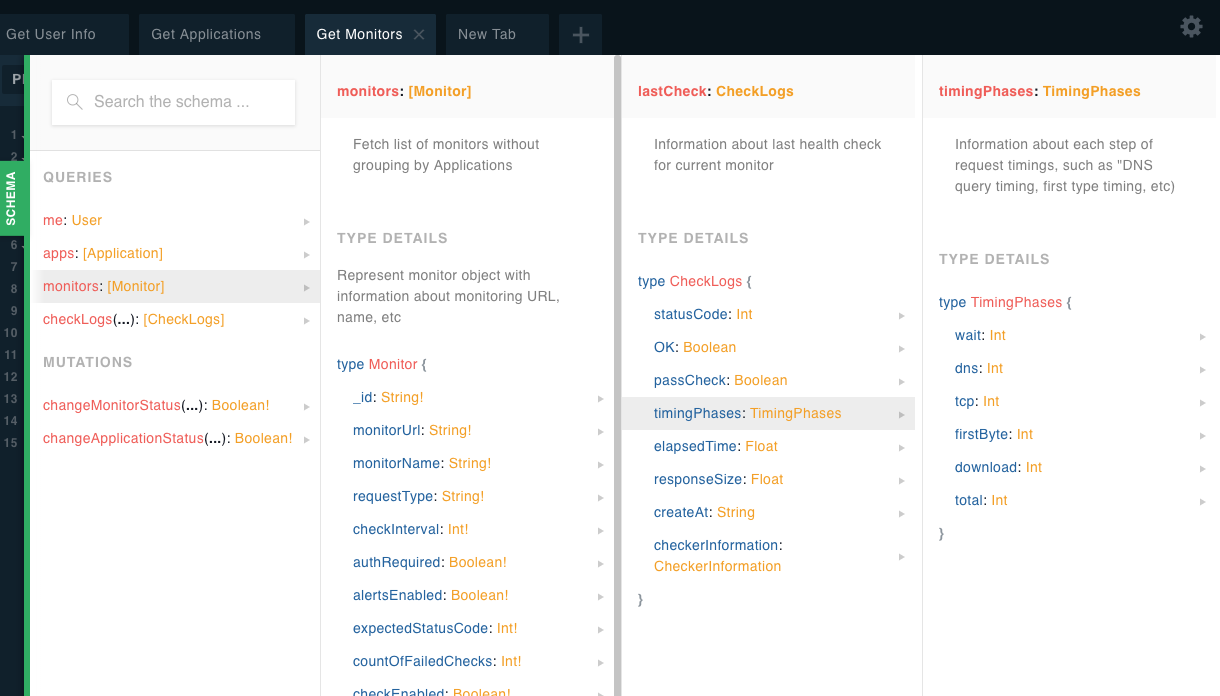Click the schema search magnifier icon
Viewport: 1220px width, 696px height.
74,102
